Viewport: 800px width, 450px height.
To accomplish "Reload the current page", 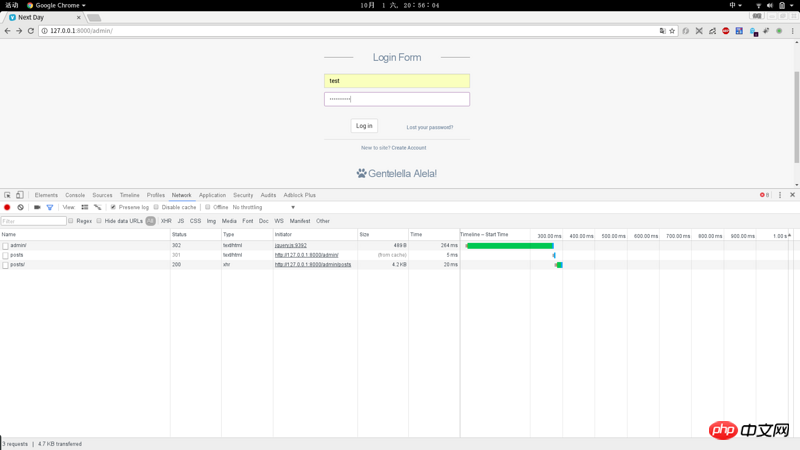I will pos(31,31).
